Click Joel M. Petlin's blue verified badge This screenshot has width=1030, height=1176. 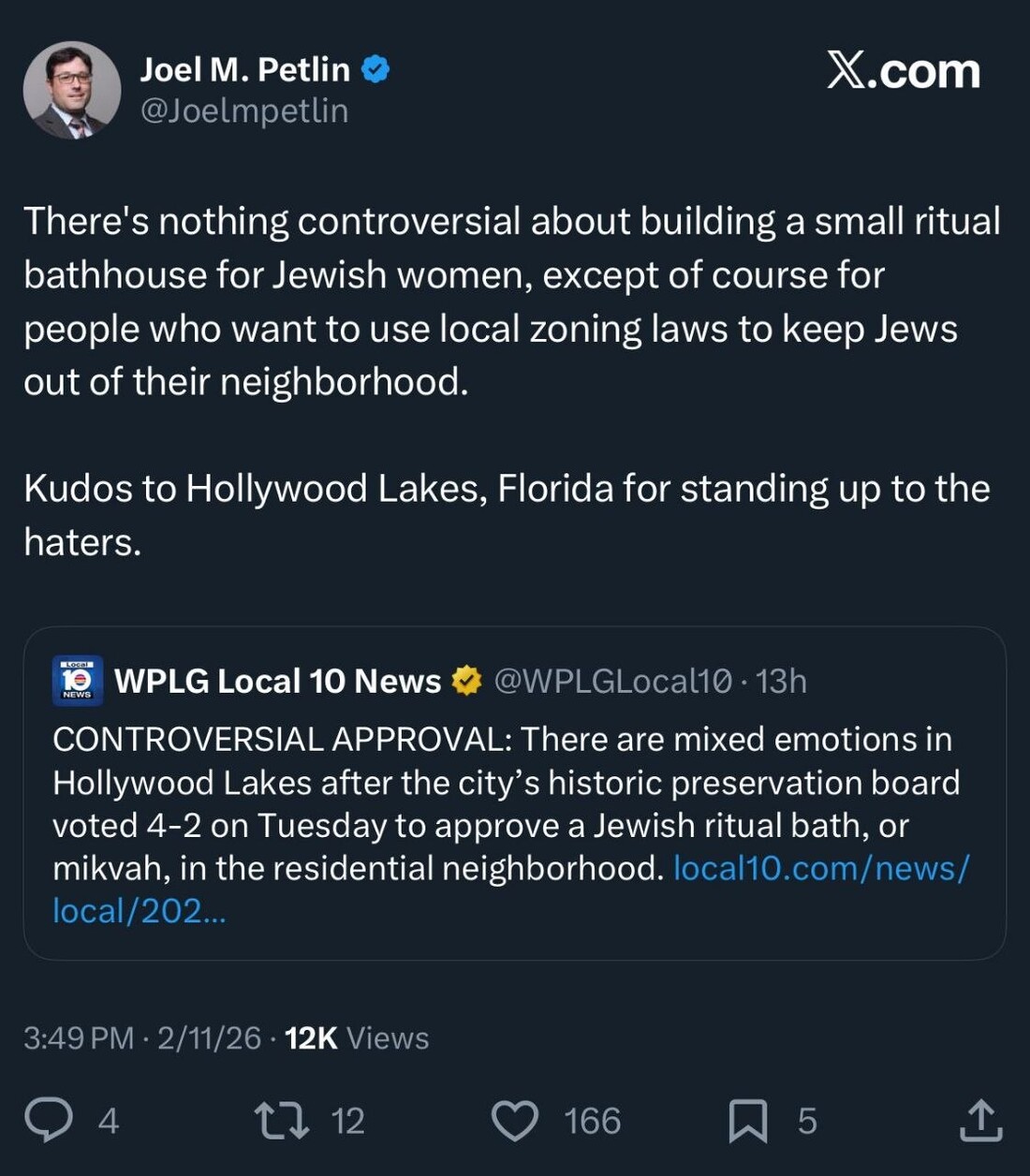click(375, 69)
